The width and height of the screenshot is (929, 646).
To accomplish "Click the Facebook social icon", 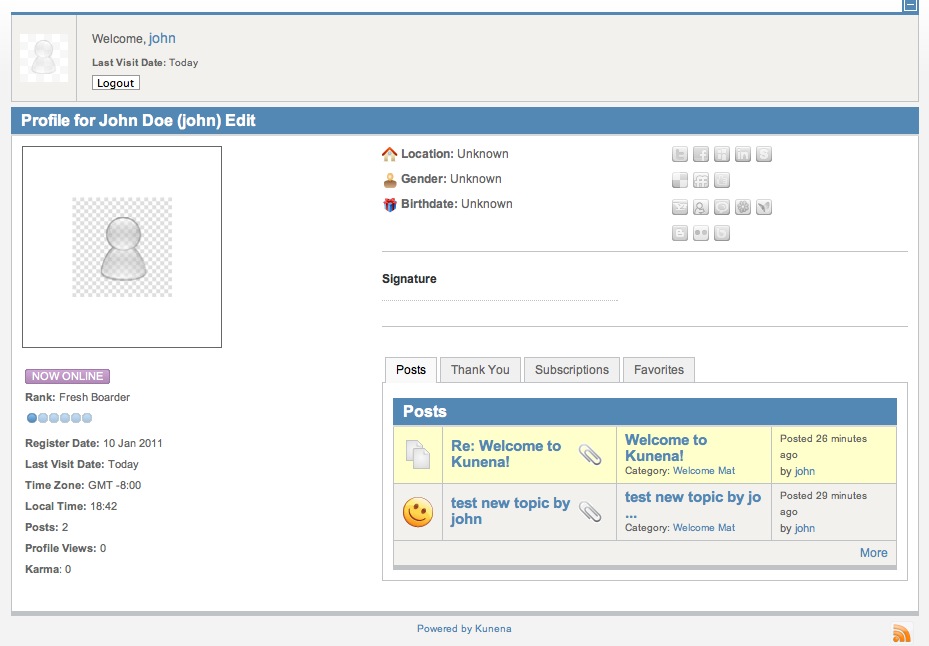I will [x=701, y=155].
